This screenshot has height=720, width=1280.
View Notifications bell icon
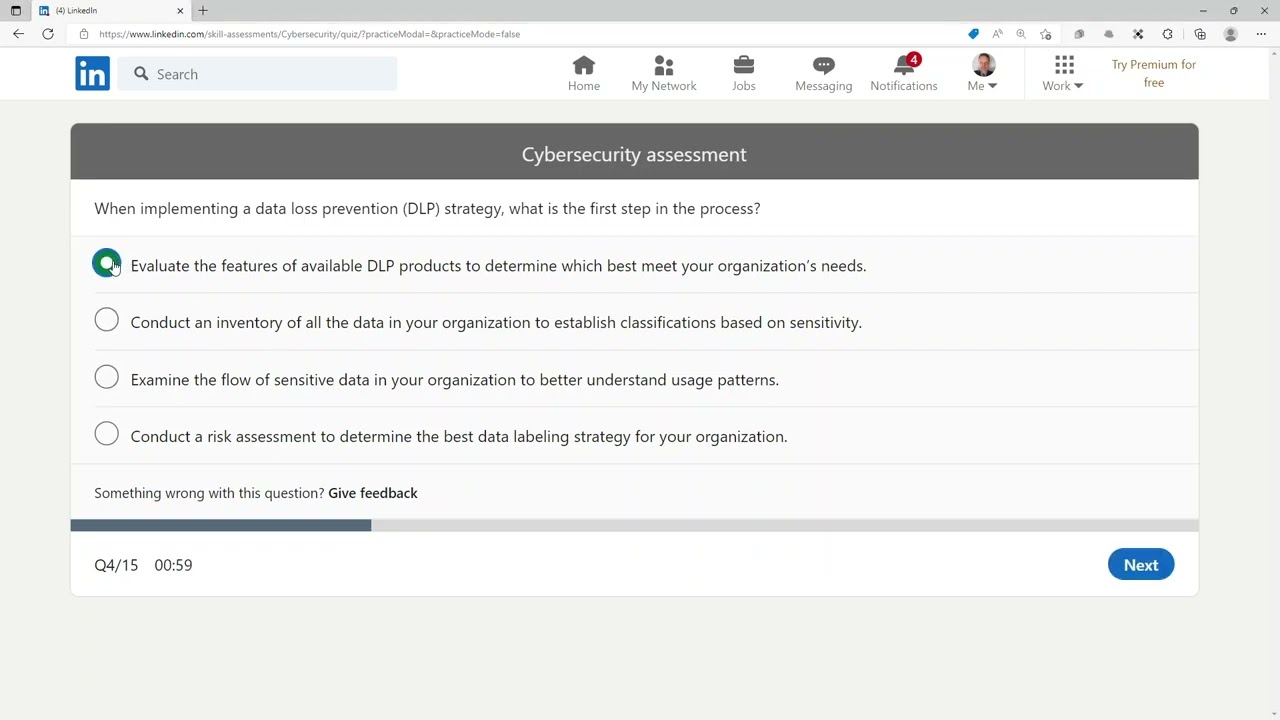(903, 66)
